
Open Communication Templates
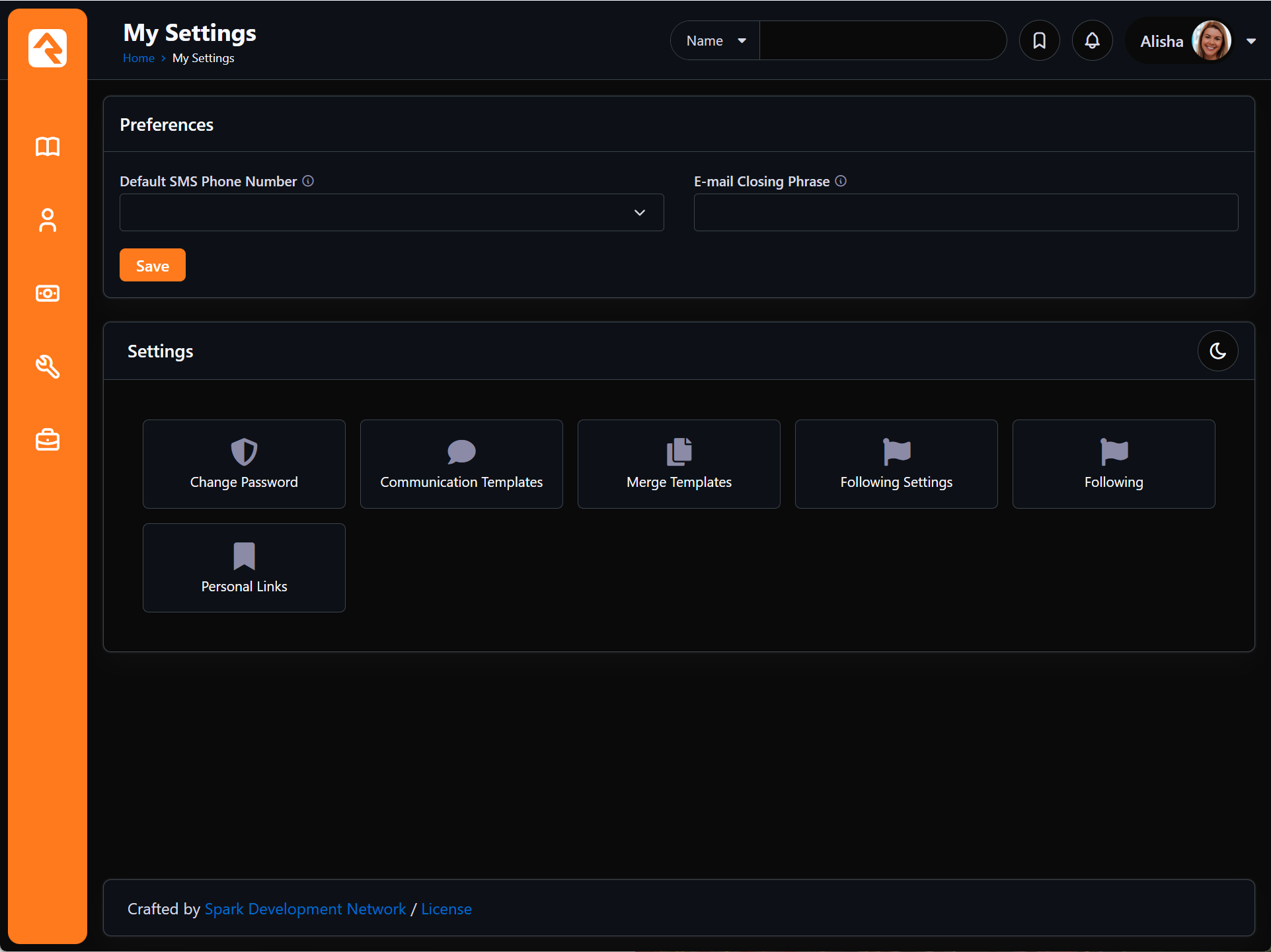click(x=461, y=464)
